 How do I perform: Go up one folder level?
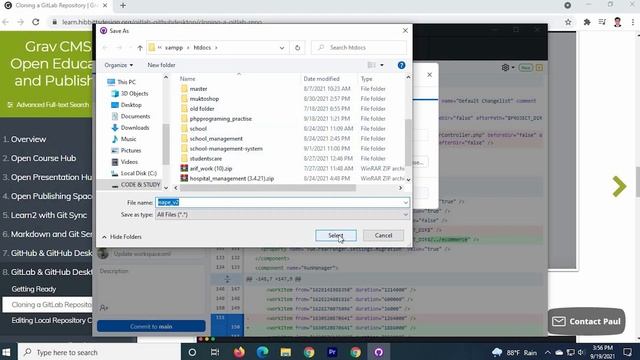[x=140, y=48]
